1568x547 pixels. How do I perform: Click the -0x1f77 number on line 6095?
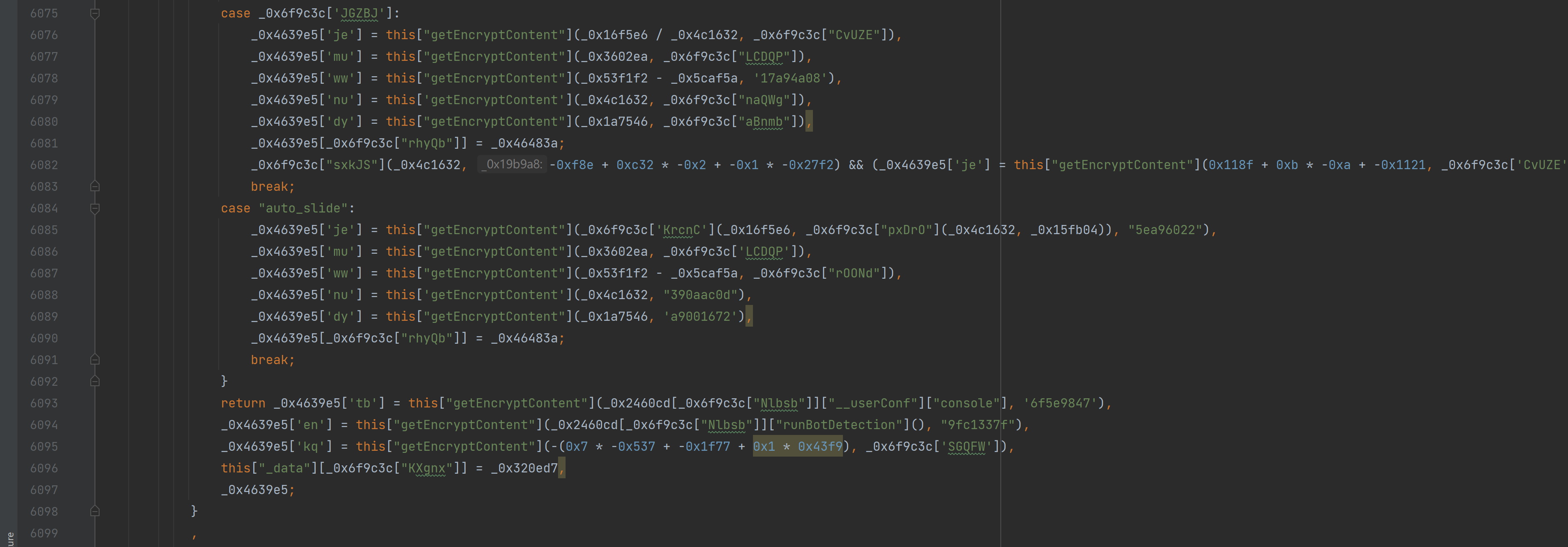(704, 447)
